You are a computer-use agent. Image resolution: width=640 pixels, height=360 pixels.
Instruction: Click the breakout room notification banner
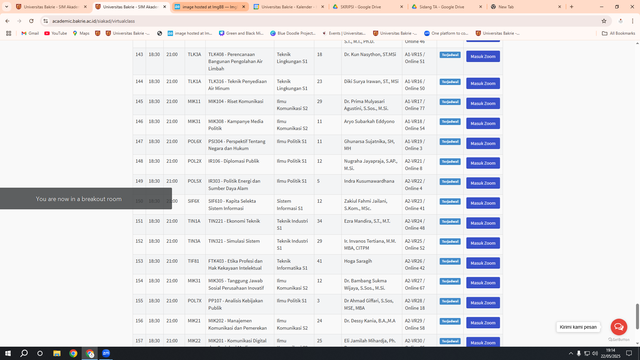[86, 199]
